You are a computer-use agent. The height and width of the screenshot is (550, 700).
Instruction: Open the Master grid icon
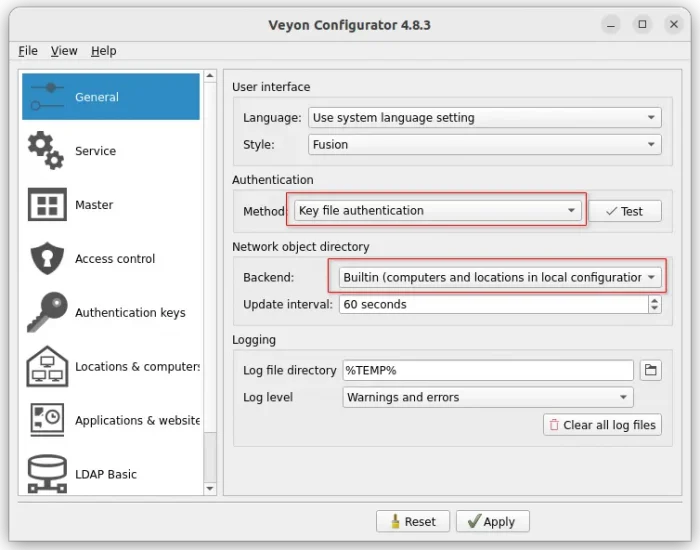(x=46, y=205)
